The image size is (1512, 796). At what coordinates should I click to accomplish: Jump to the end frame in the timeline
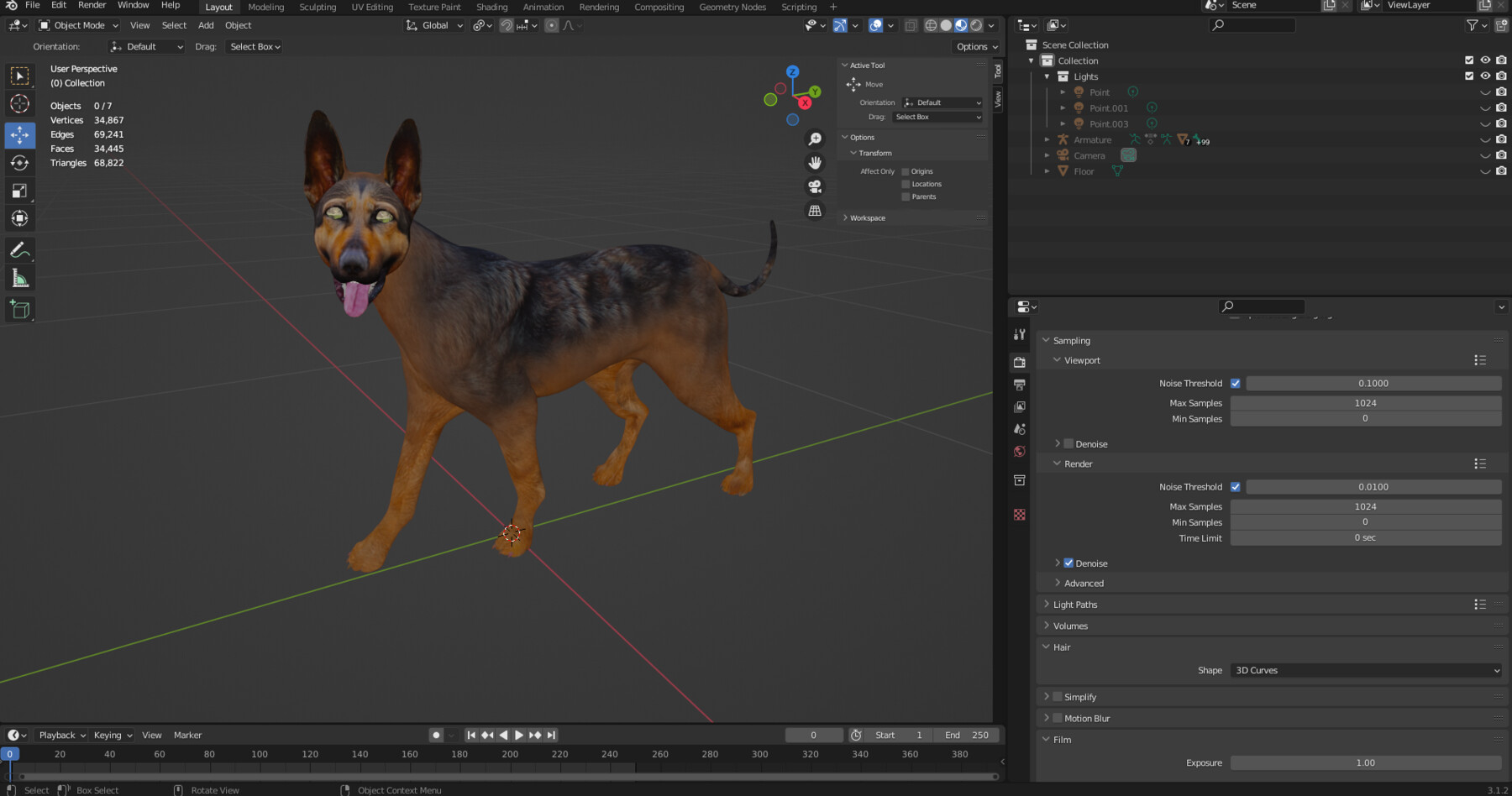coord(552,735)
